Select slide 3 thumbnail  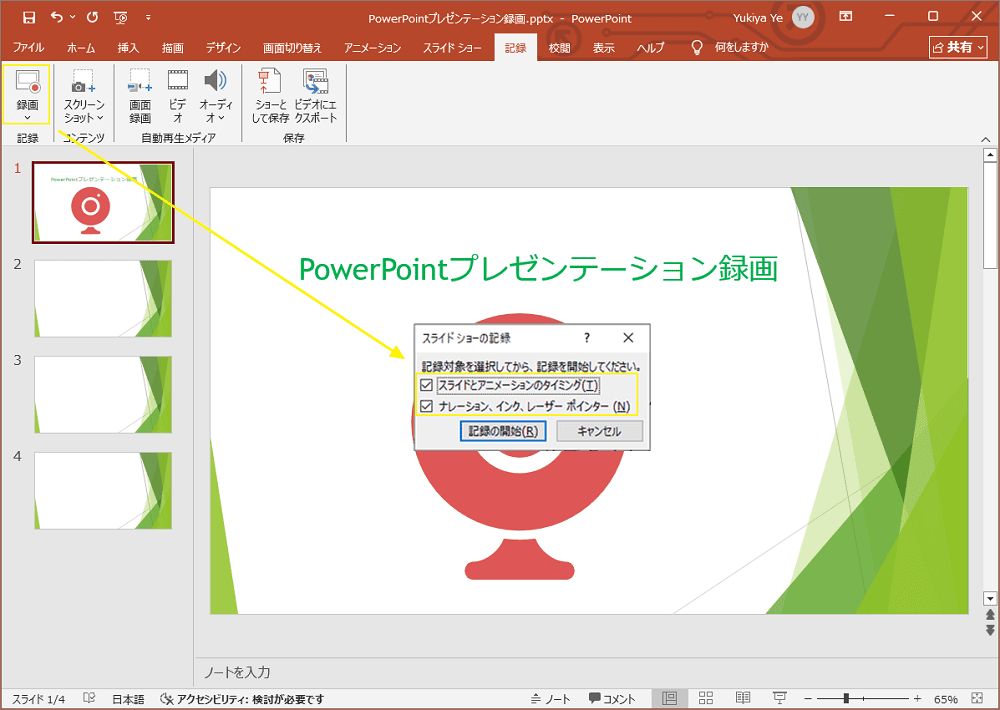pyautogui.click(x=103, y=394)
